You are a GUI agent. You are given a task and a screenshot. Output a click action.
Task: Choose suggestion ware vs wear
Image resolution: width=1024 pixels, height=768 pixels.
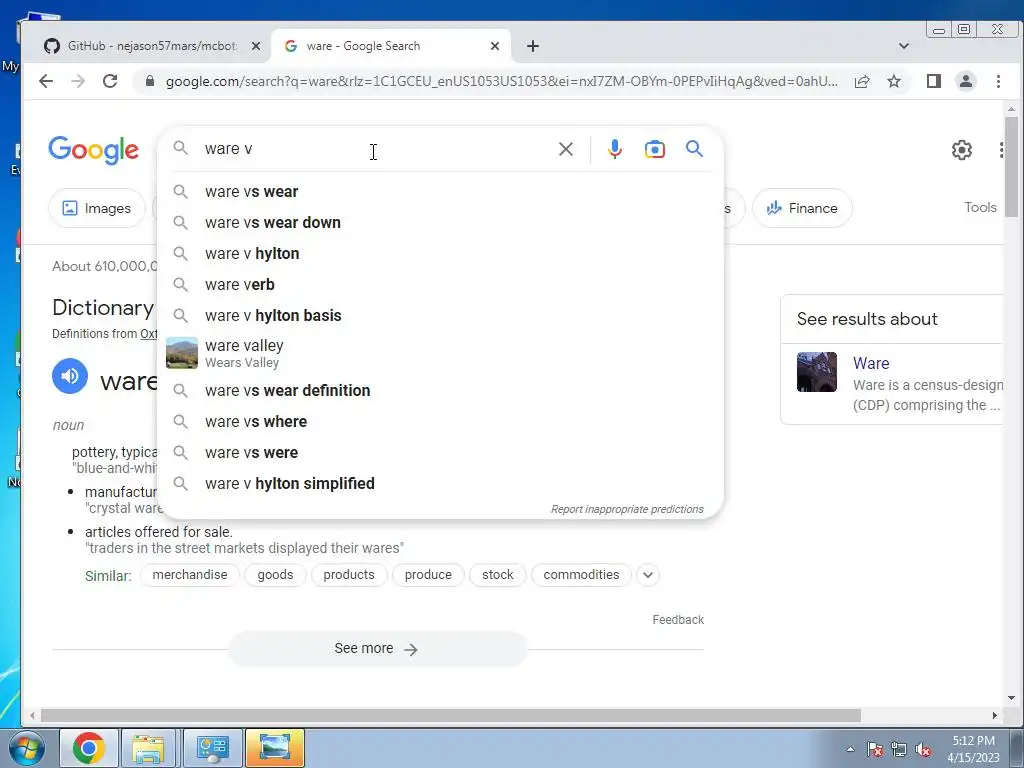(441, 192)
